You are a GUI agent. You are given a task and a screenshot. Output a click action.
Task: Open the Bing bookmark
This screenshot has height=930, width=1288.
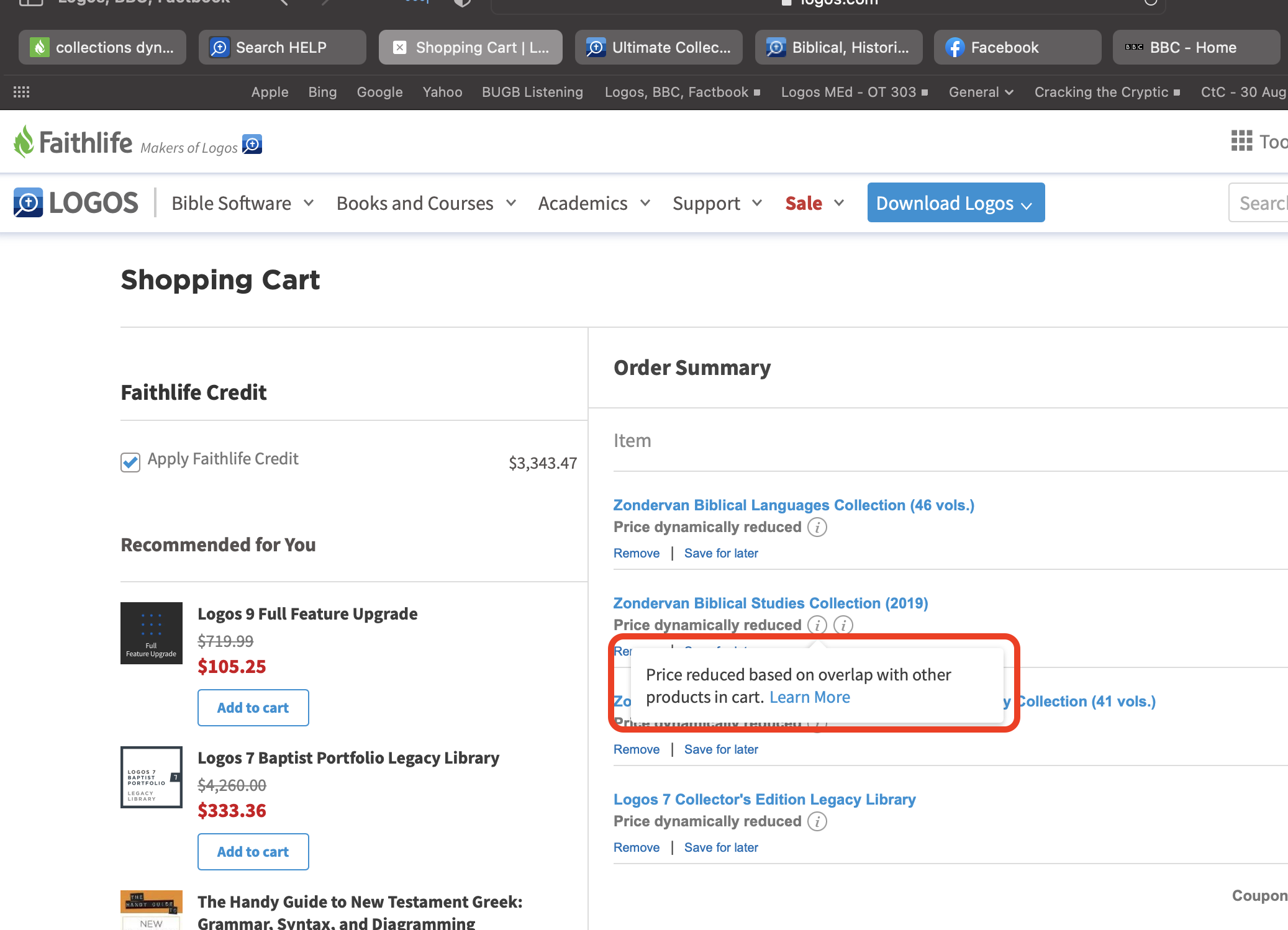point(322,92)
